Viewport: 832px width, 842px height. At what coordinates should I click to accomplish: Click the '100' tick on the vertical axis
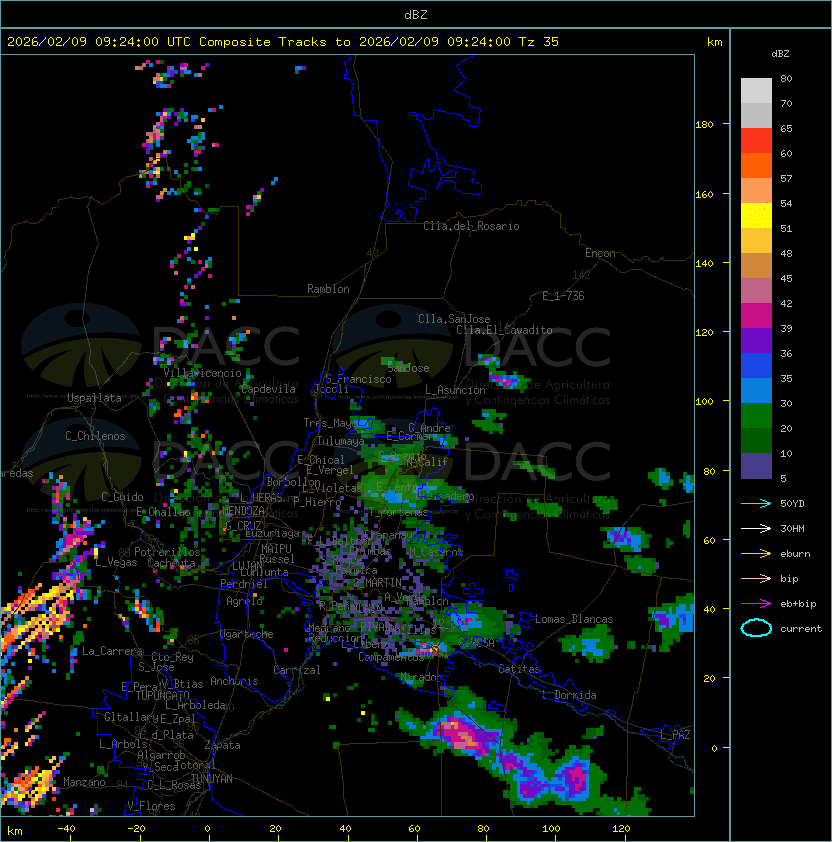point(704,401)
